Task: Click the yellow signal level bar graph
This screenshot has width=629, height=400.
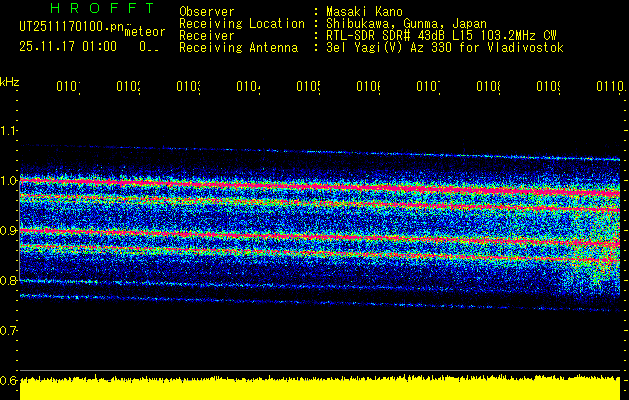Action: (320, 388)
